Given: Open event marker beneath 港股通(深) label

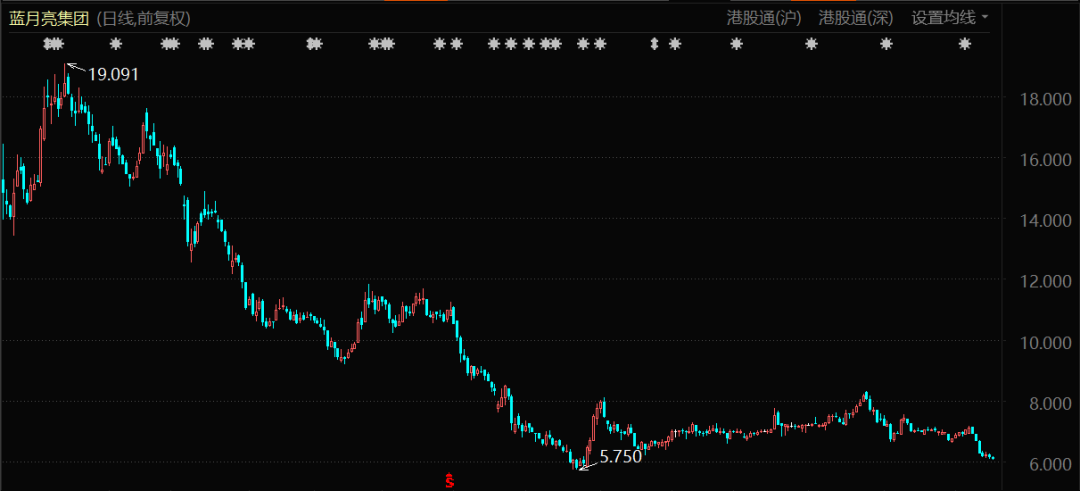Looking at the screenshot, I should pyautogui.click(x=811, y=44).
